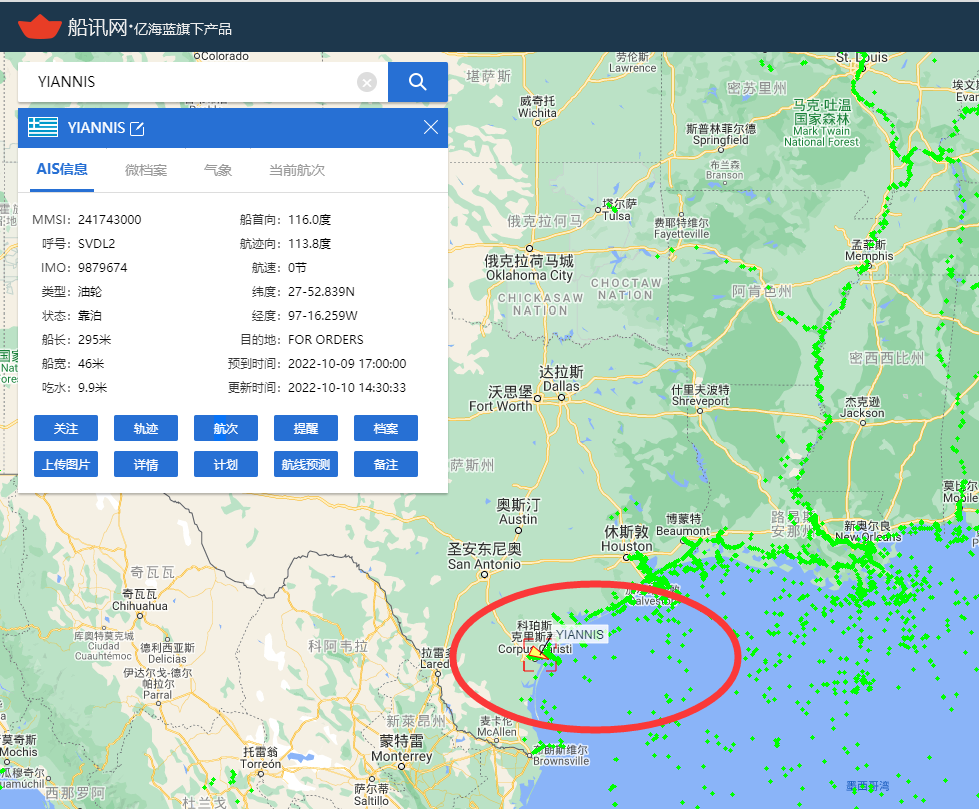The width and height of the screenshot is (979, 809).
Task: Click the Greek flag icon in the panel header
Action: point(41,127)
